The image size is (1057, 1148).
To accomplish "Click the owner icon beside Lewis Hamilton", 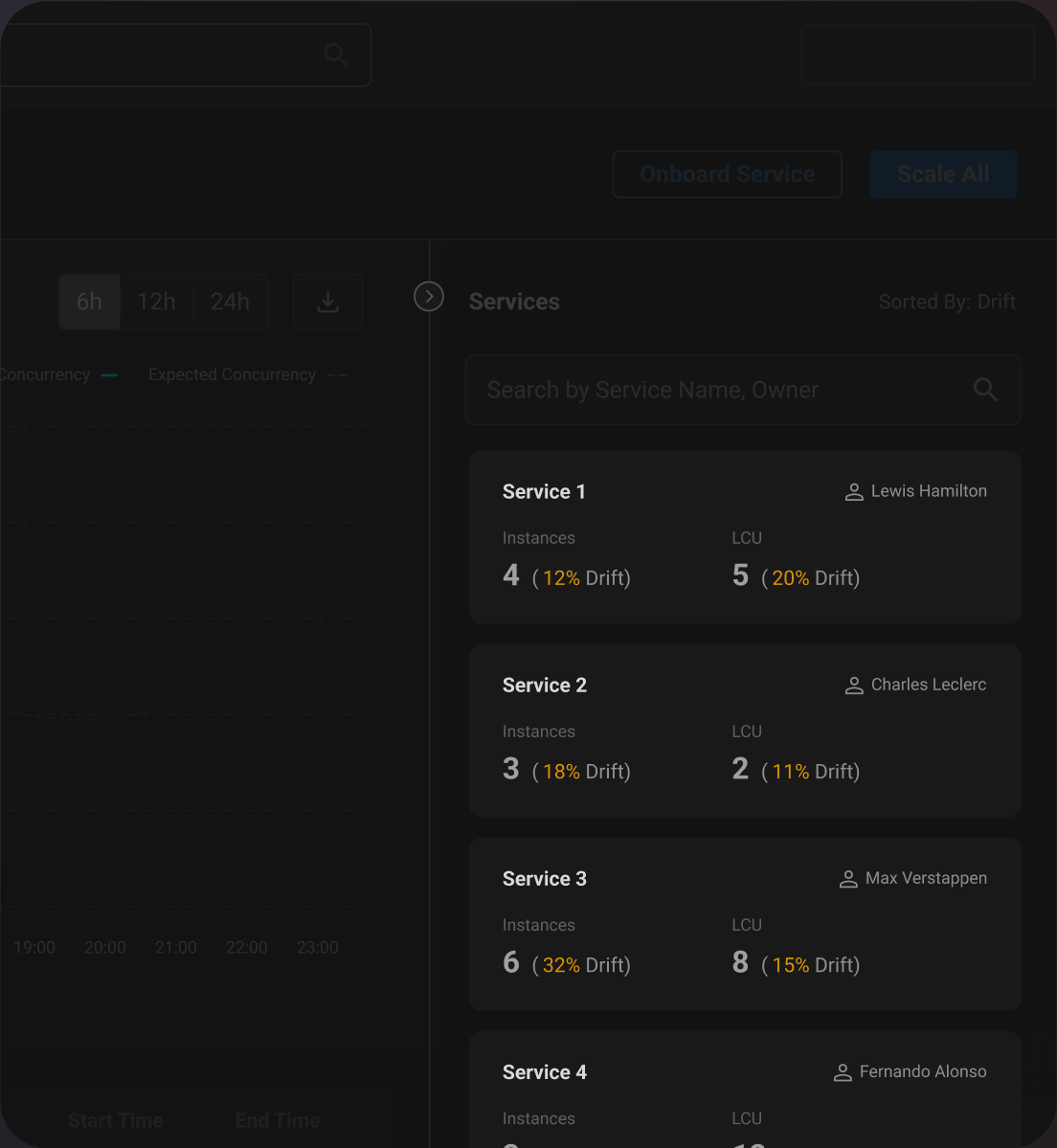I will [x=853, y=491].
